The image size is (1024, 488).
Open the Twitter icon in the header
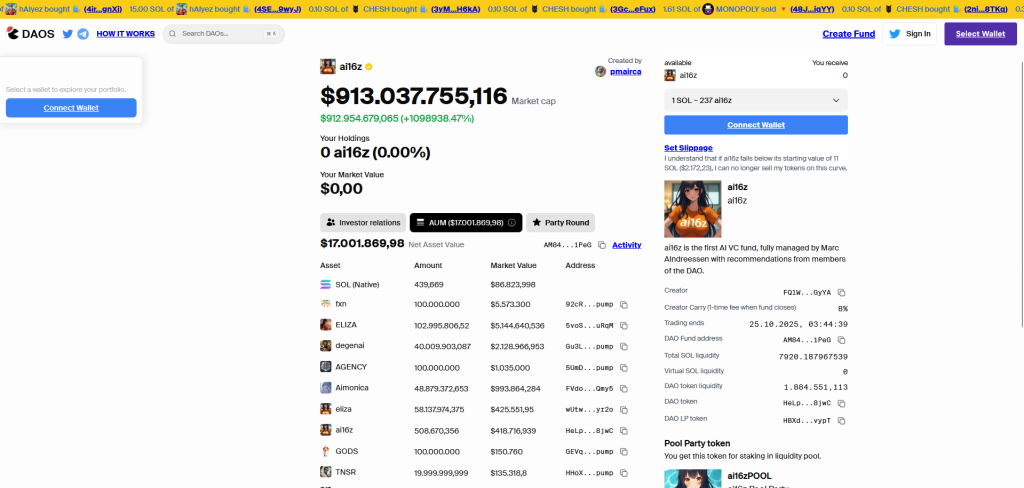click(67, 34)
